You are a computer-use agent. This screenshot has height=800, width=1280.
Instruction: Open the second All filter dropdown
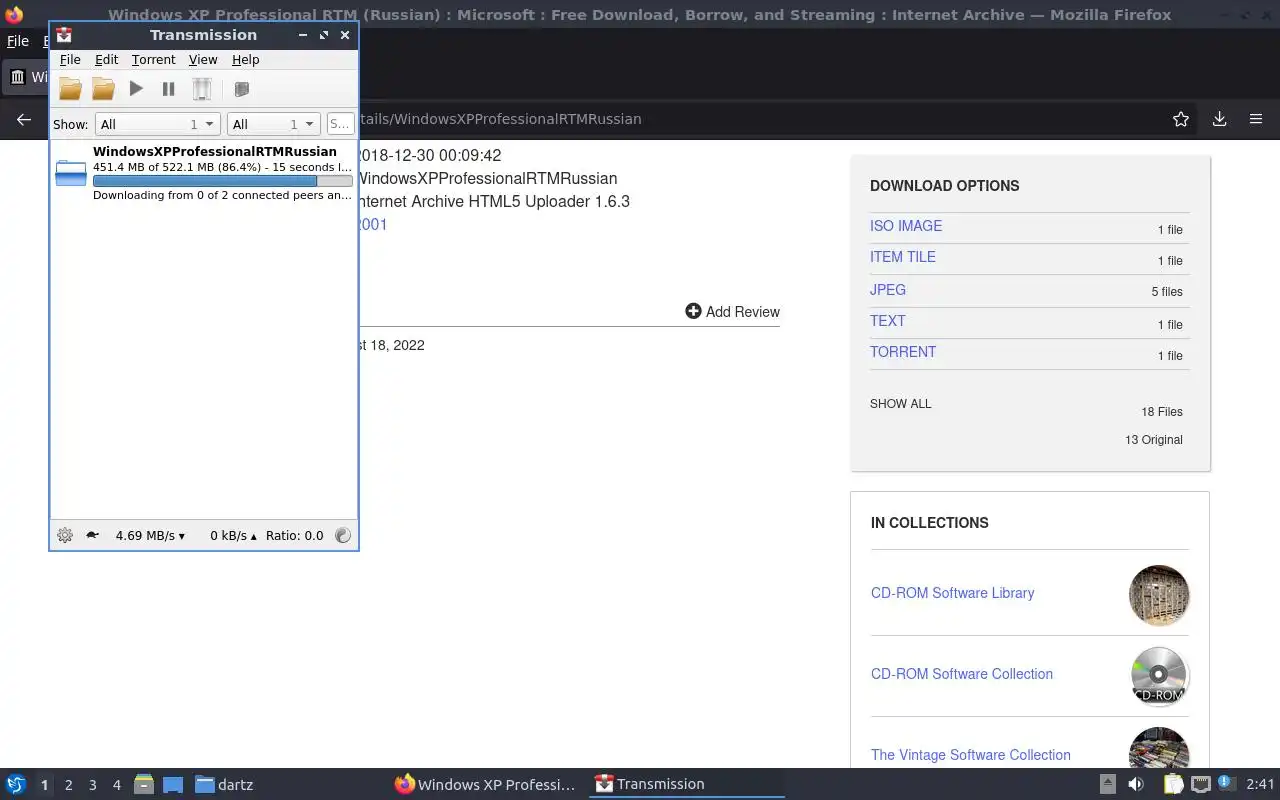(x=273, y=124)
